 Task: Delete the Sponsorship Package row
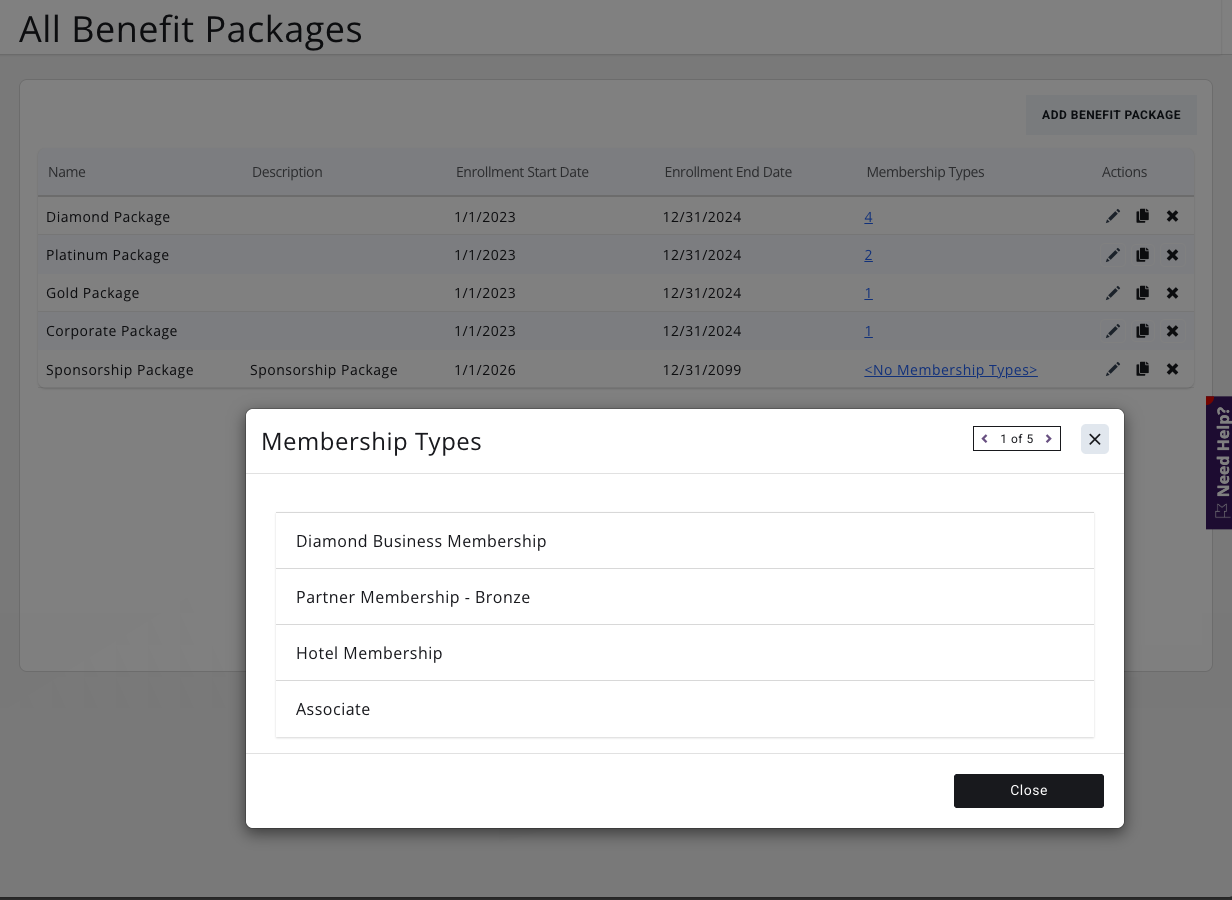1172,369
